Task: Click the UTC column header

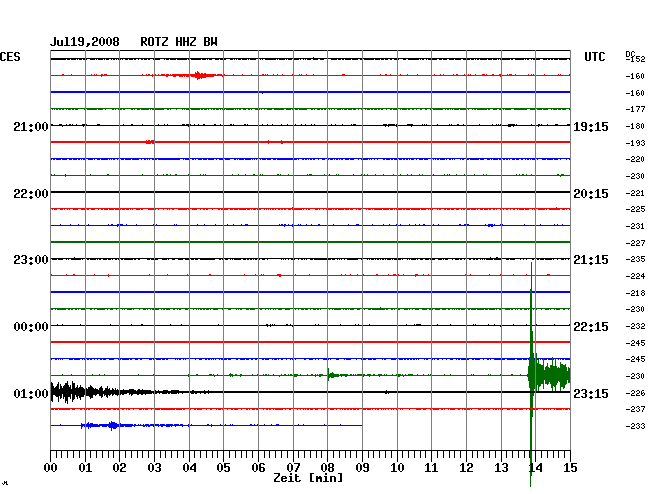Action: tap(594, 57)
